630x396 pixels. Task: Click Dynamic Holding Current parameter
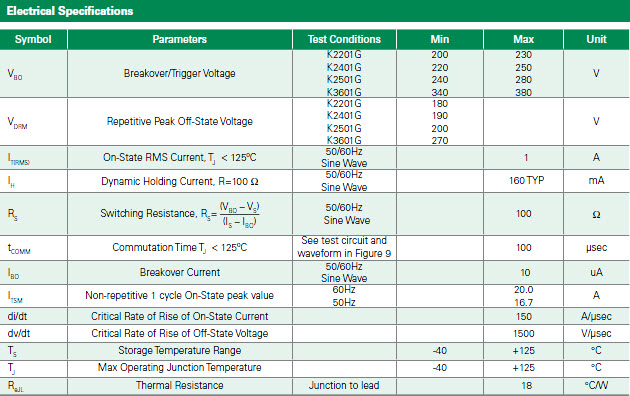pos(180,182)
